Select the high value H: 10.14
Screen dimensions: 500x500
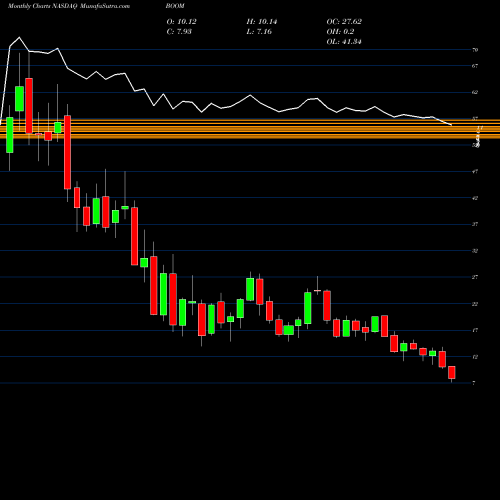[x=262, y=22]
